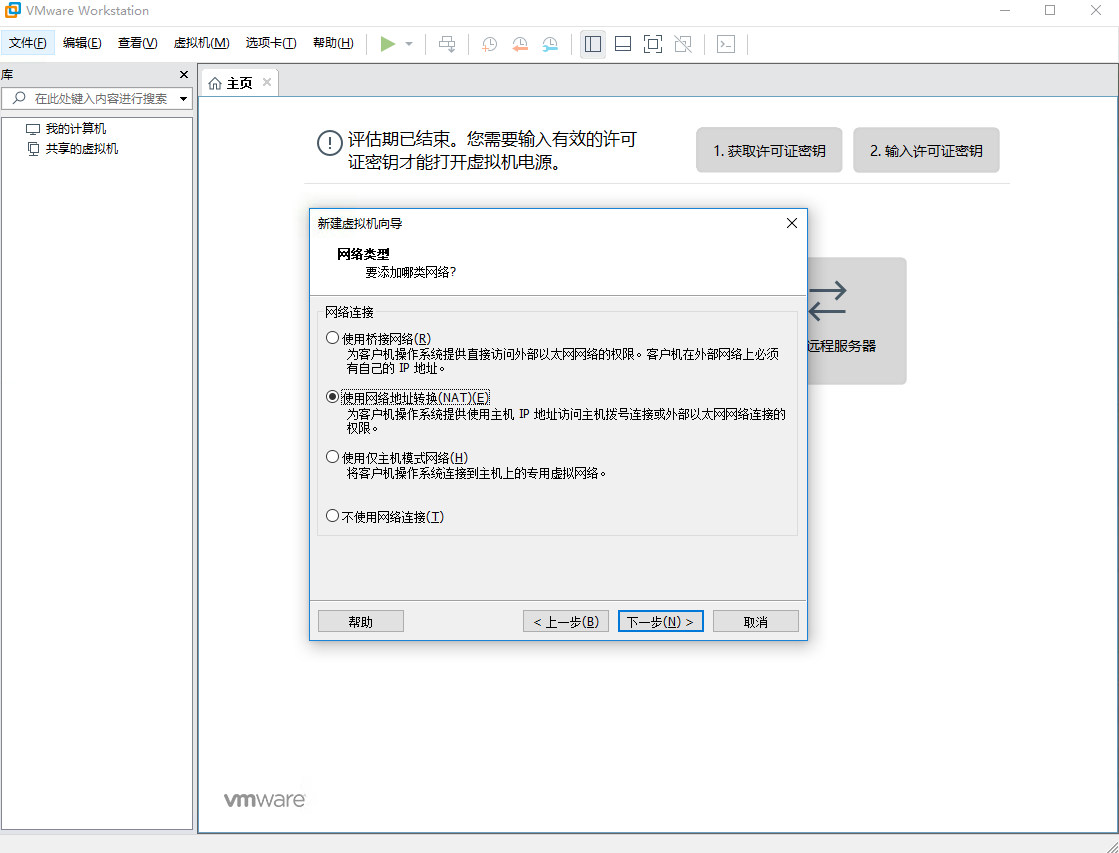Click 1. 获取许可证密钥 button

coord(769,150)
